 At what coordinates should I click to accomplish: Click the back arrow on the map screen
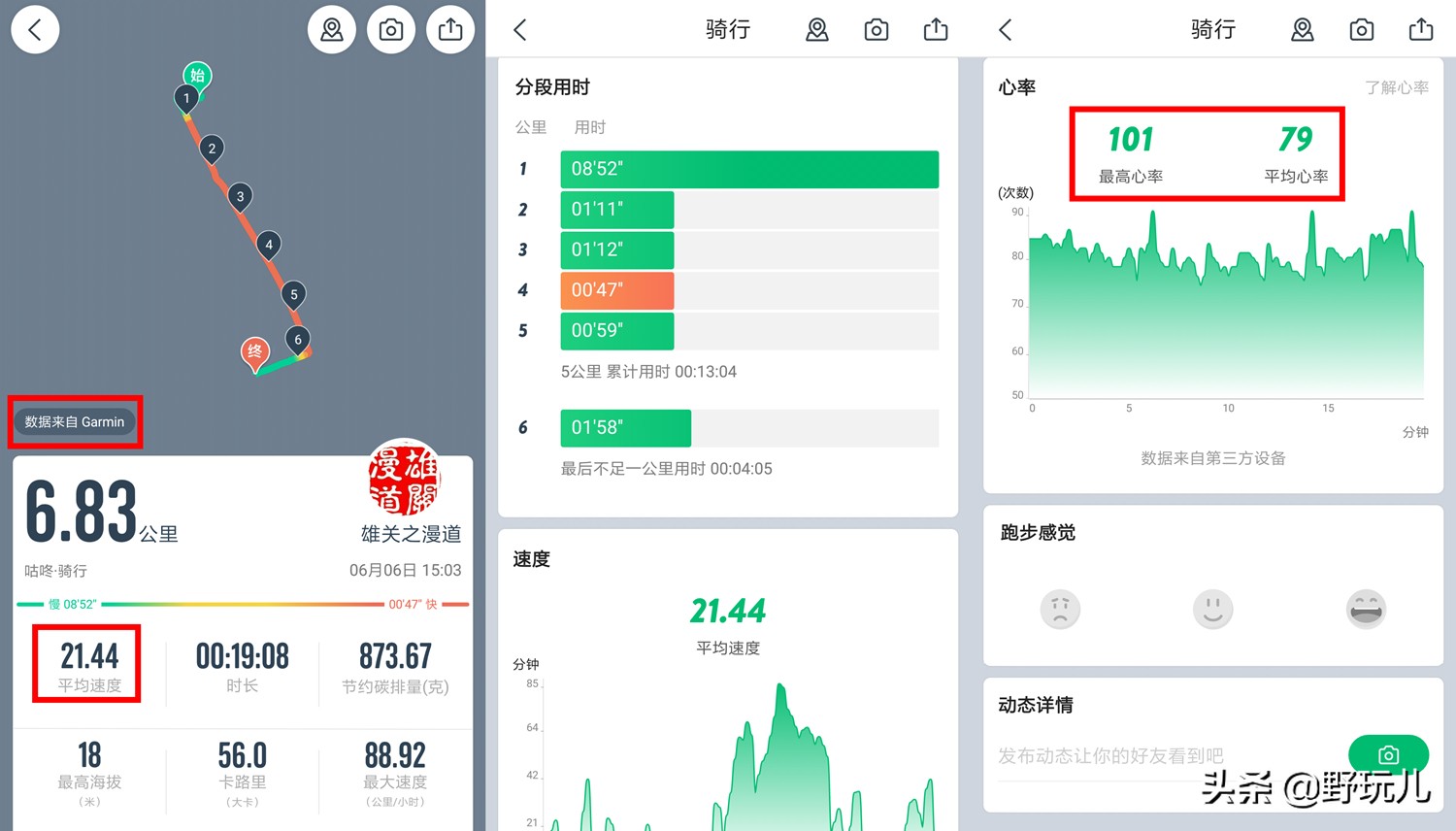(x=35, y=29)
